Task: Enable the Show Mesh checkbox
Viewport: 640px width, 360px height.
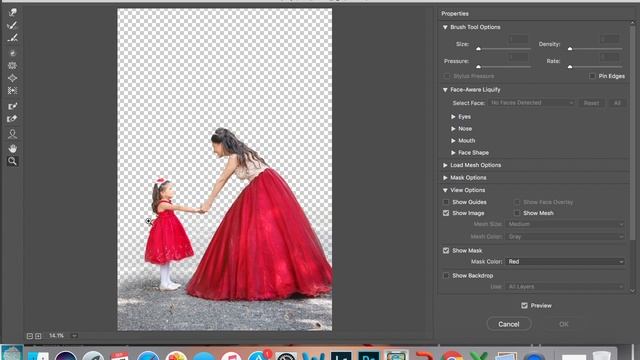Action: [517, 213]
